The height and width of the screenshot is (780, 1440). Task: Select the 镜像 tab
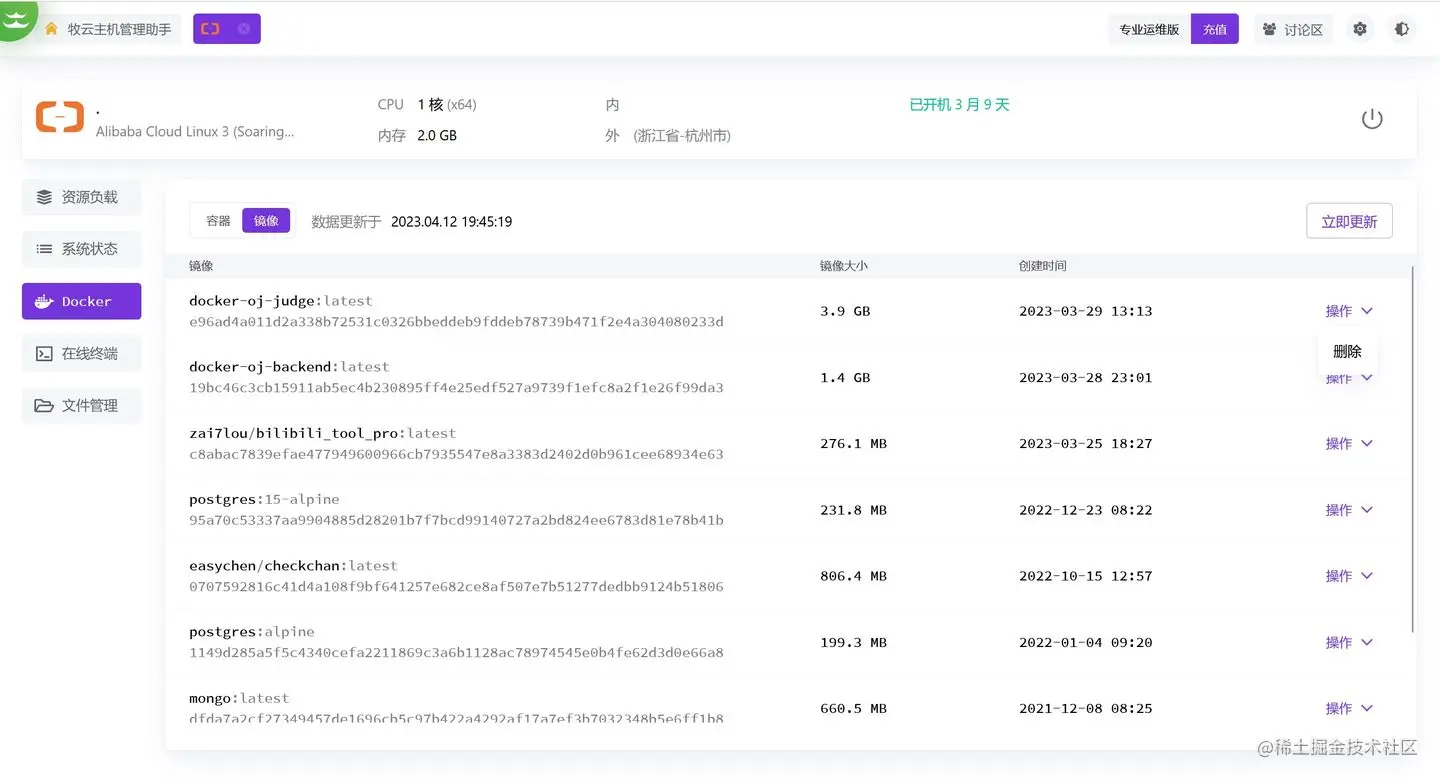[266, 220]
